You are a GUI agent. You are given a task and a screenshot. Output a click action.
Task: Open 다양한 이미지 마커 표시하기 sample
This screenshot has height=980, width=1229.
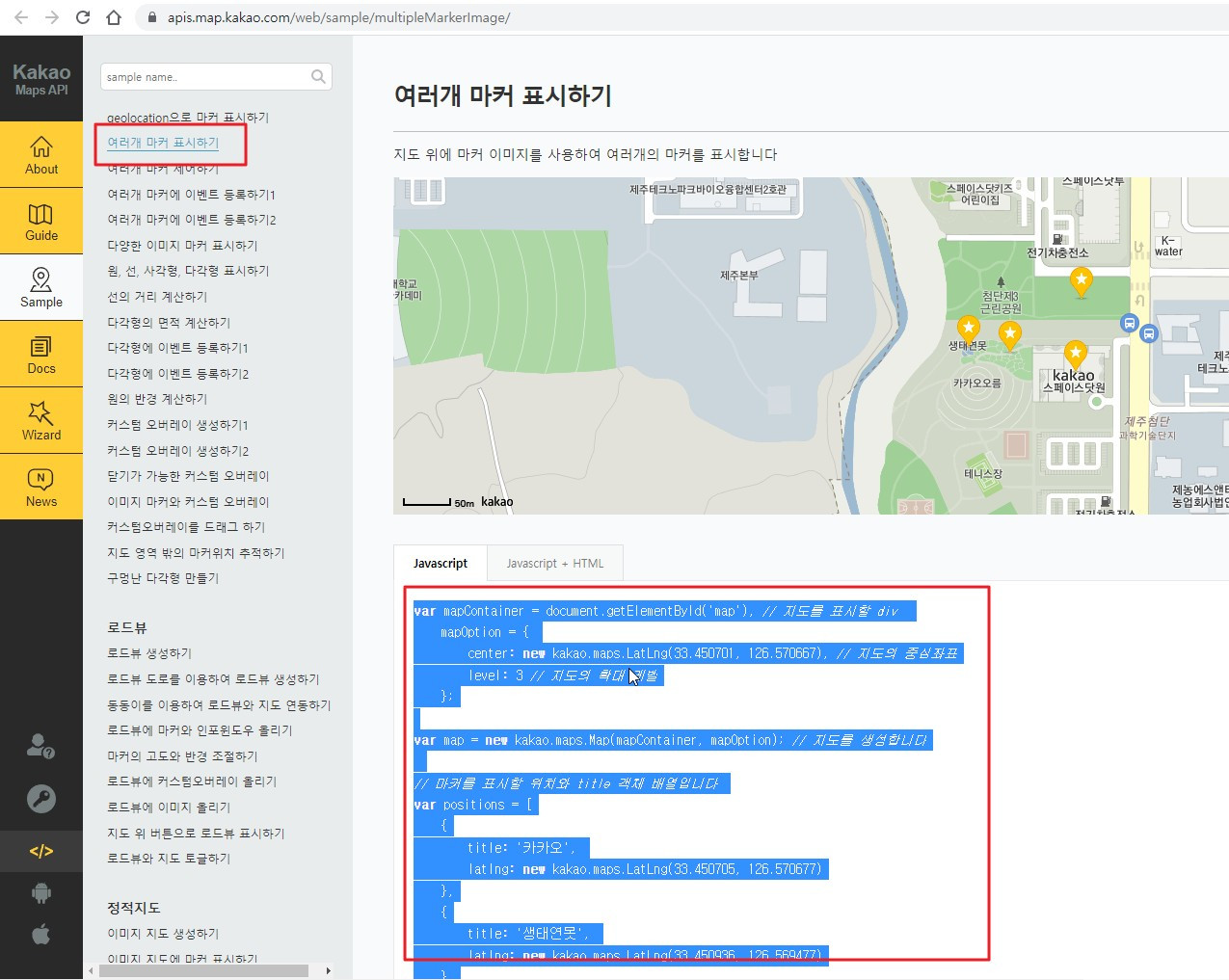(x=182, y=246)
